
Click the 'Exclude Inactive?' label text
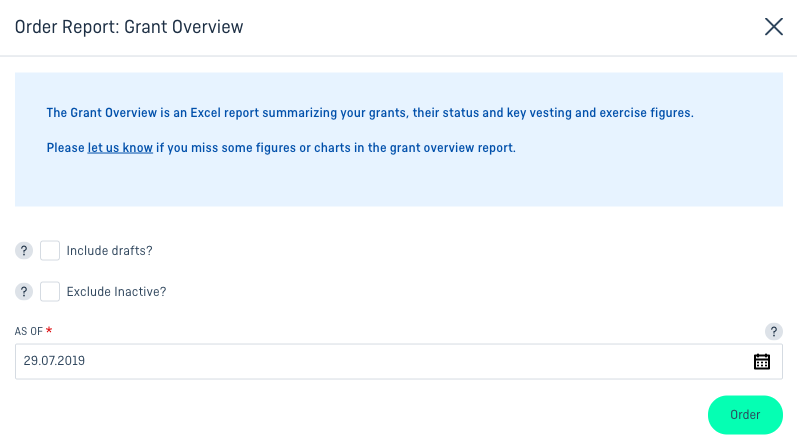(116, 292)
